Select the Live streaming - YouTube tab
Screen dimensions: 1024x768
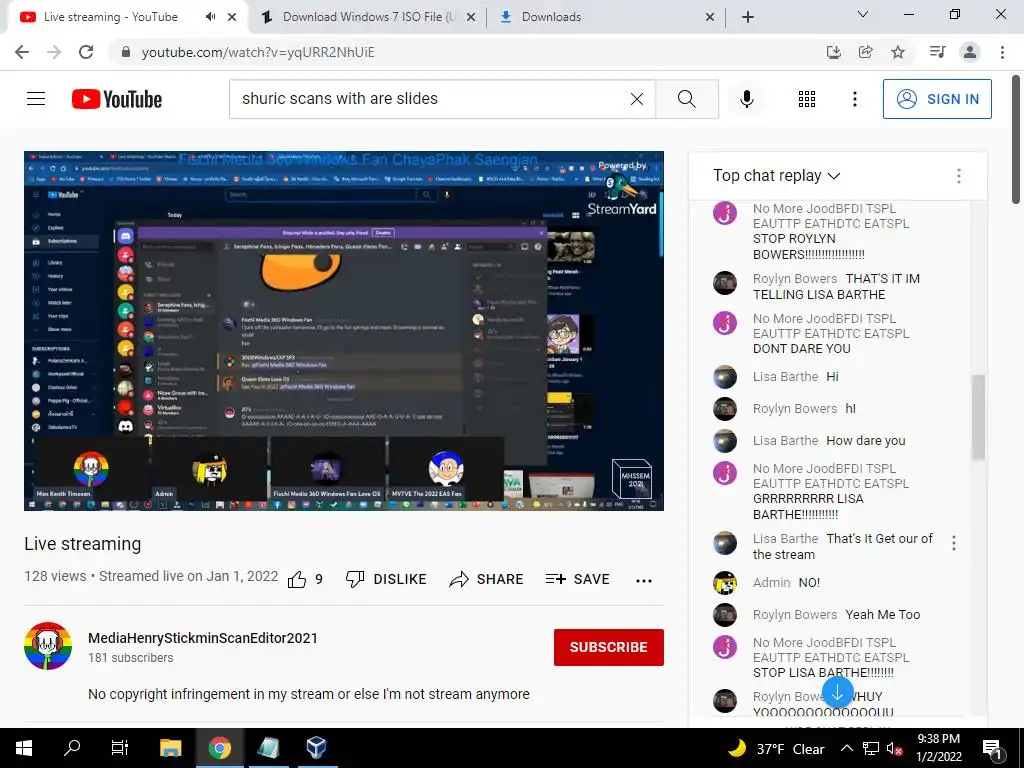tap(111, 17)
